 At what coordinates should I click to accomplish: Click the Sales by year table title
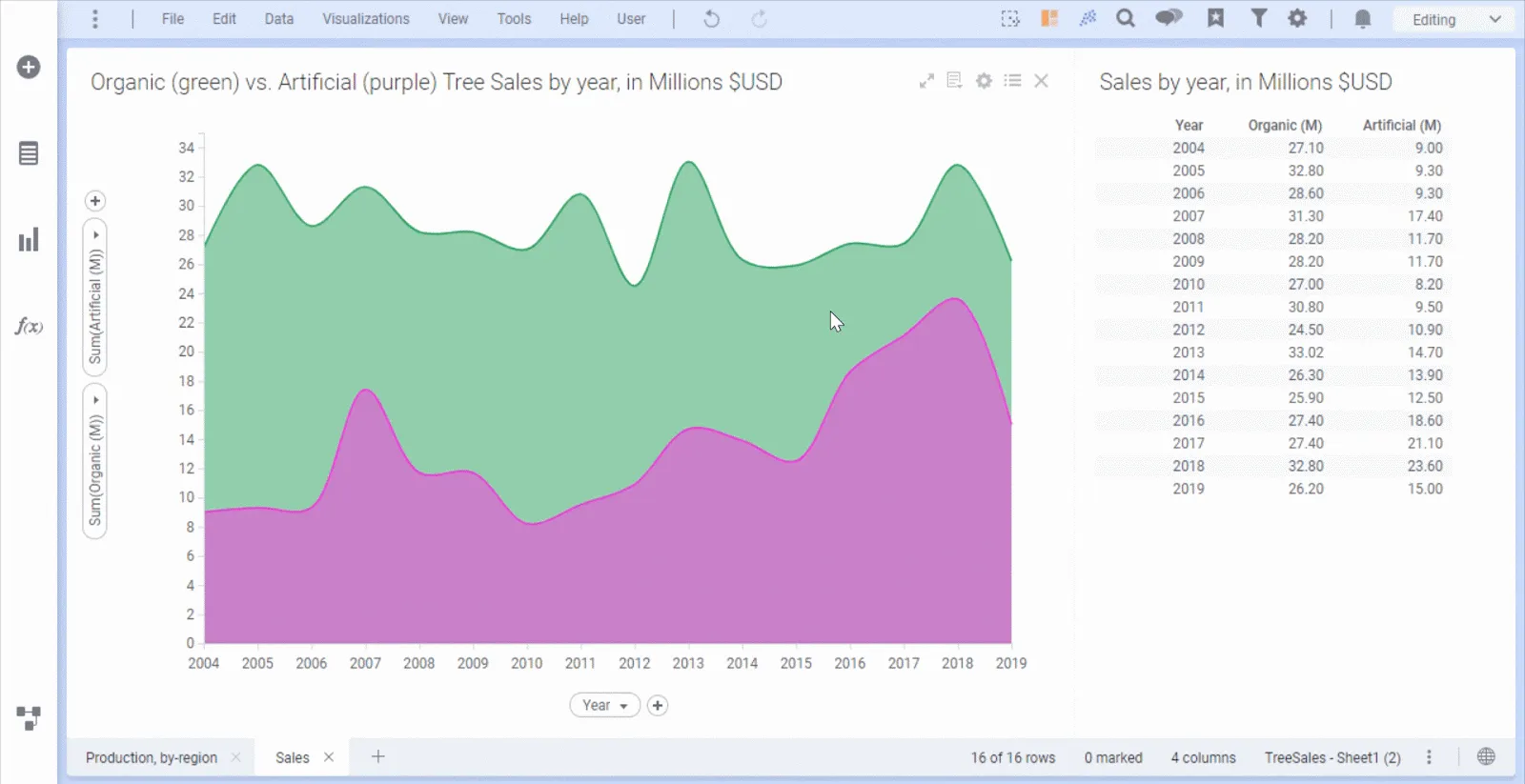tap(1246, 82)
